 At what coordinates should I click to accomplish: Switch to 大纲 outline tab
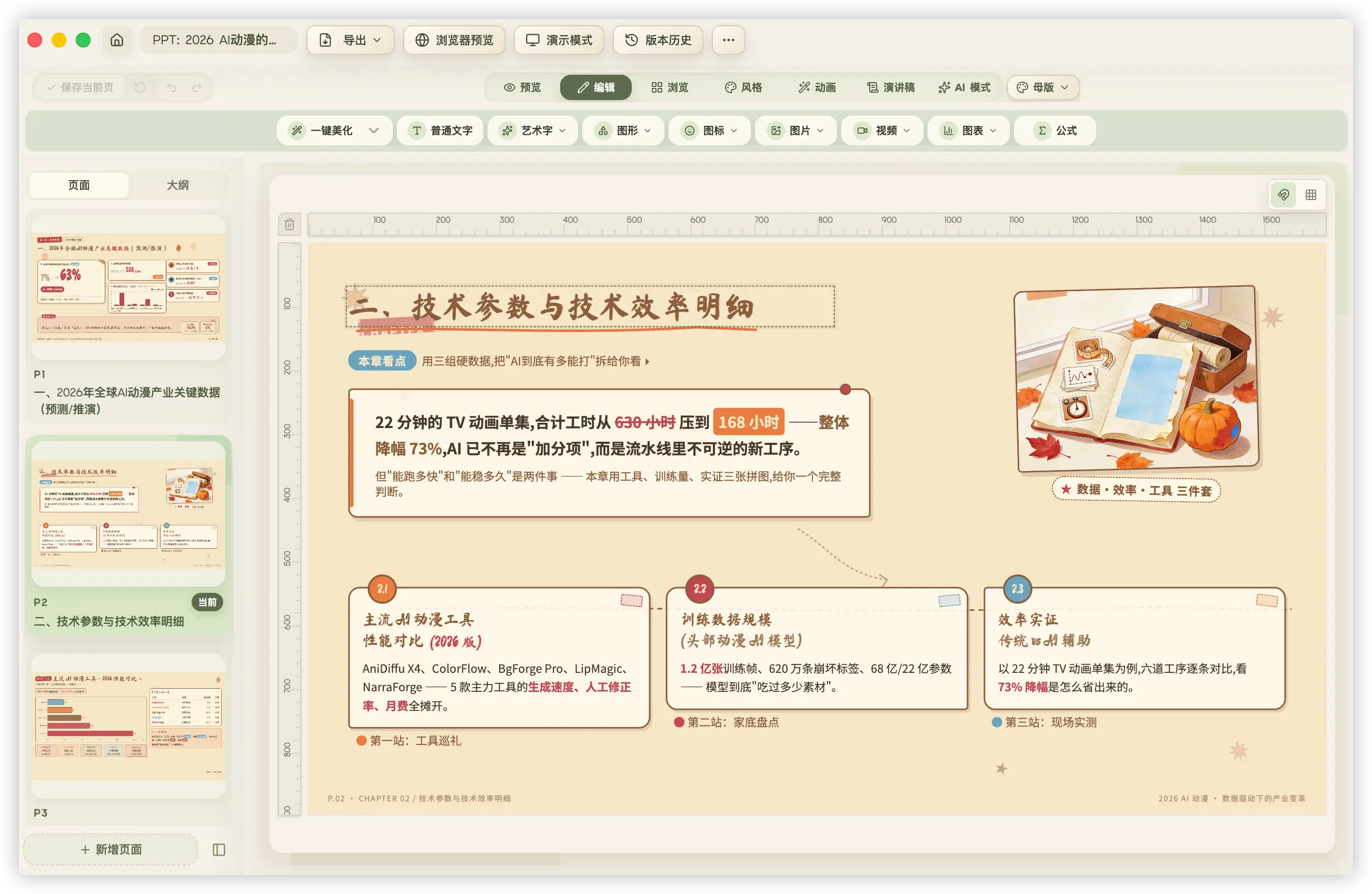(x=177, y=185)
